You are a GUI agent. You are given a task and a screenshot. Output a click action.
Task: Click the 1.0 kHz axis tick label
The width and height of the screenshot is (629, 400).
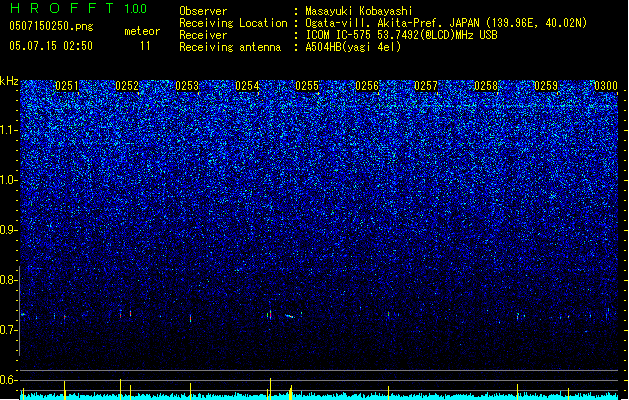coord(8,180)
